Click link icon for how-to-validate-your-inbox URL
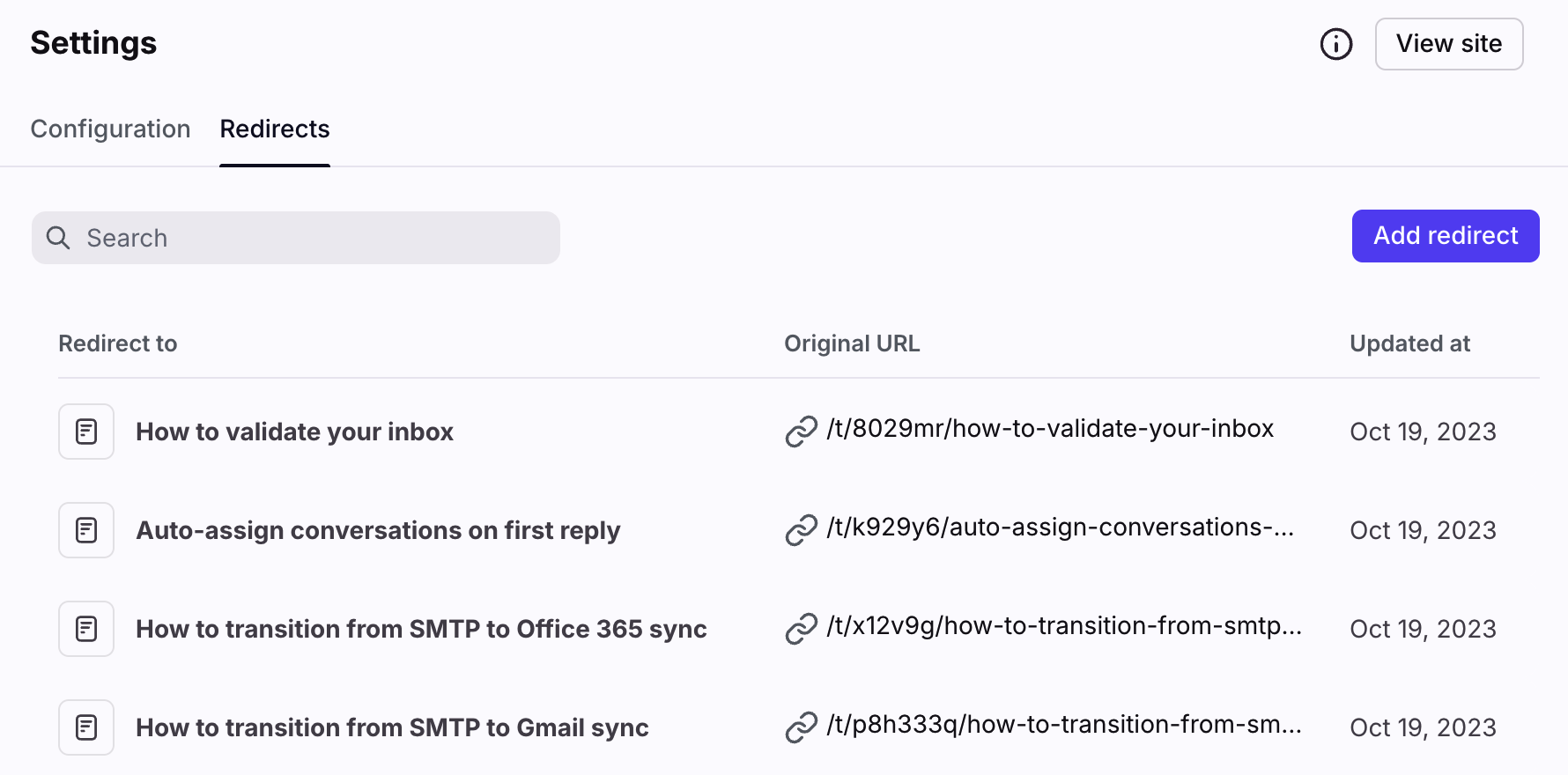 pos(801,432)
